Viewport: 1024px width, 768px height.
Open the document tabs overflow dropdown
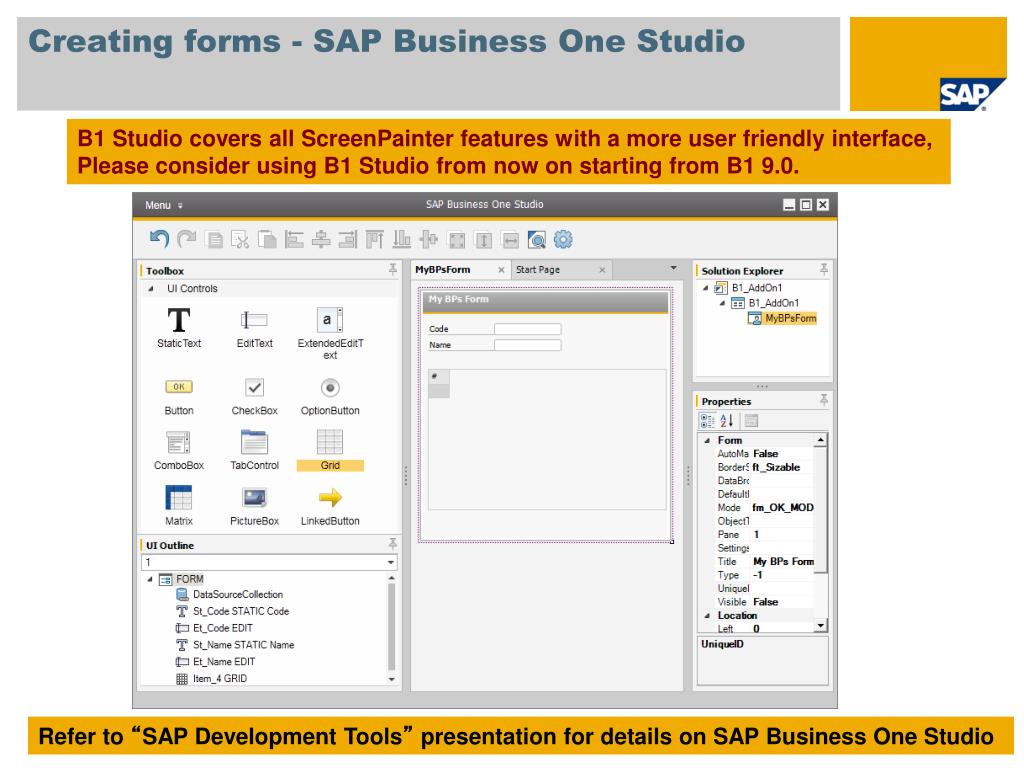tap(673, 268)
